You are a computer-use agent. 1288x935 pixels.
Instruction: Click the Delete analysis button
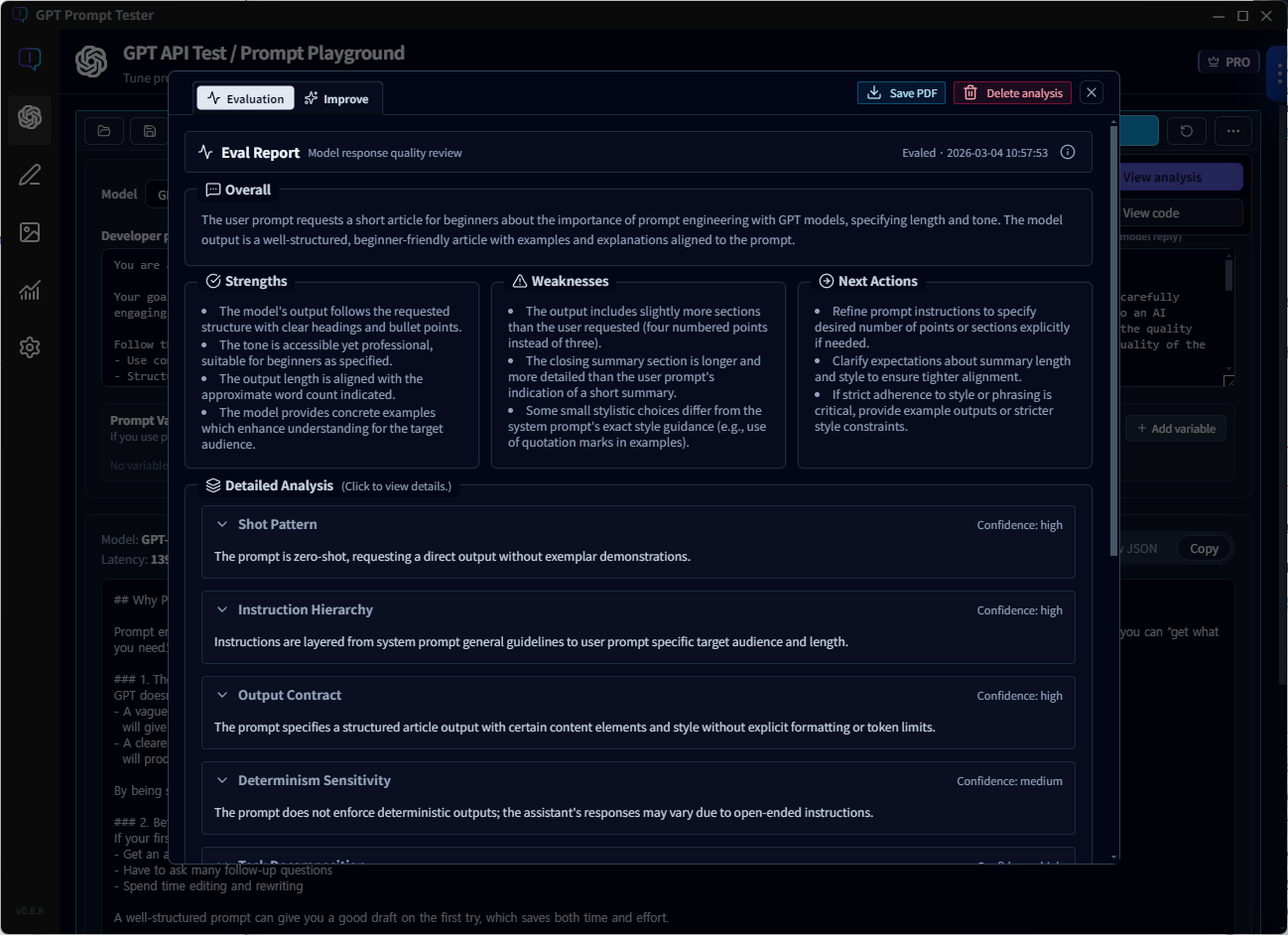pyautogui.click(x=1012, y=92)
